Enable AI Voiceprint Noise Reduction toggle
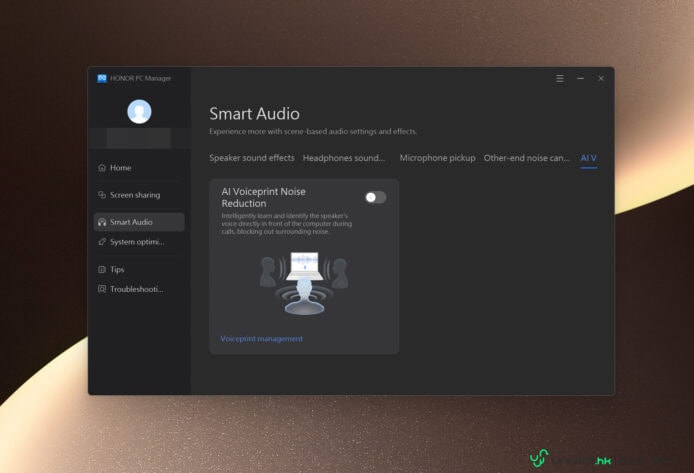Viewport: 694px width, 473px height. pyautogui.click(x=375, y=197)
